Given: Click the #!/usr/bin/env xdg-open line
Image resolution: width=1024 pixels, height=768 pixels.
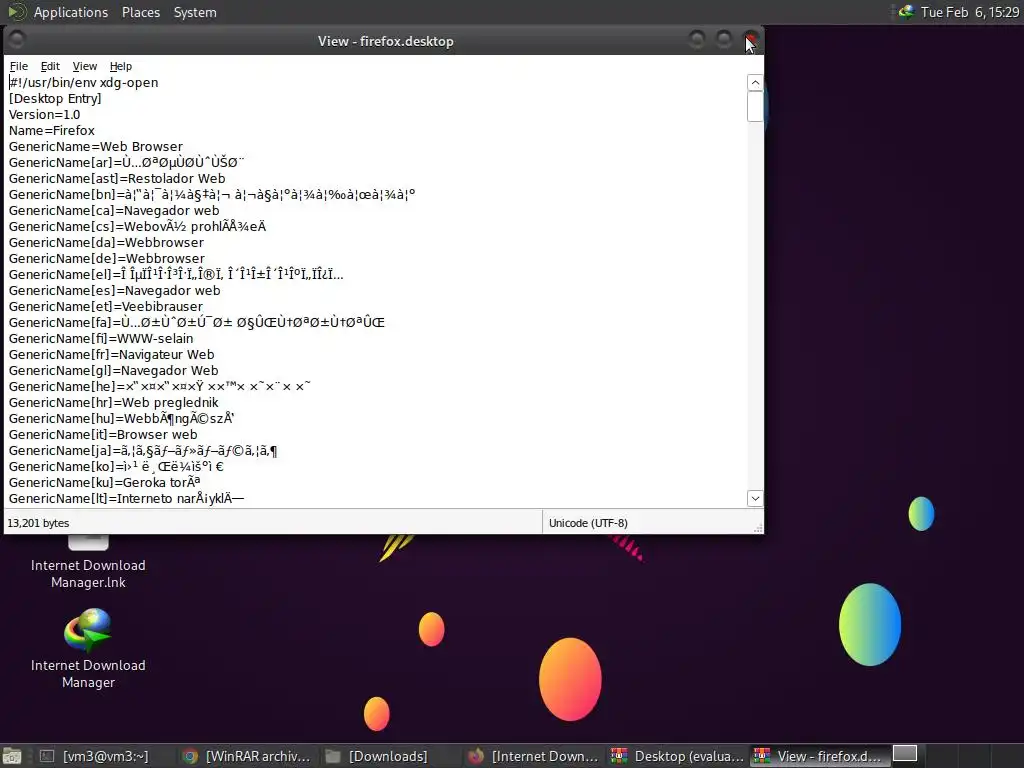Looking at the screenshot, I should 84,82.
